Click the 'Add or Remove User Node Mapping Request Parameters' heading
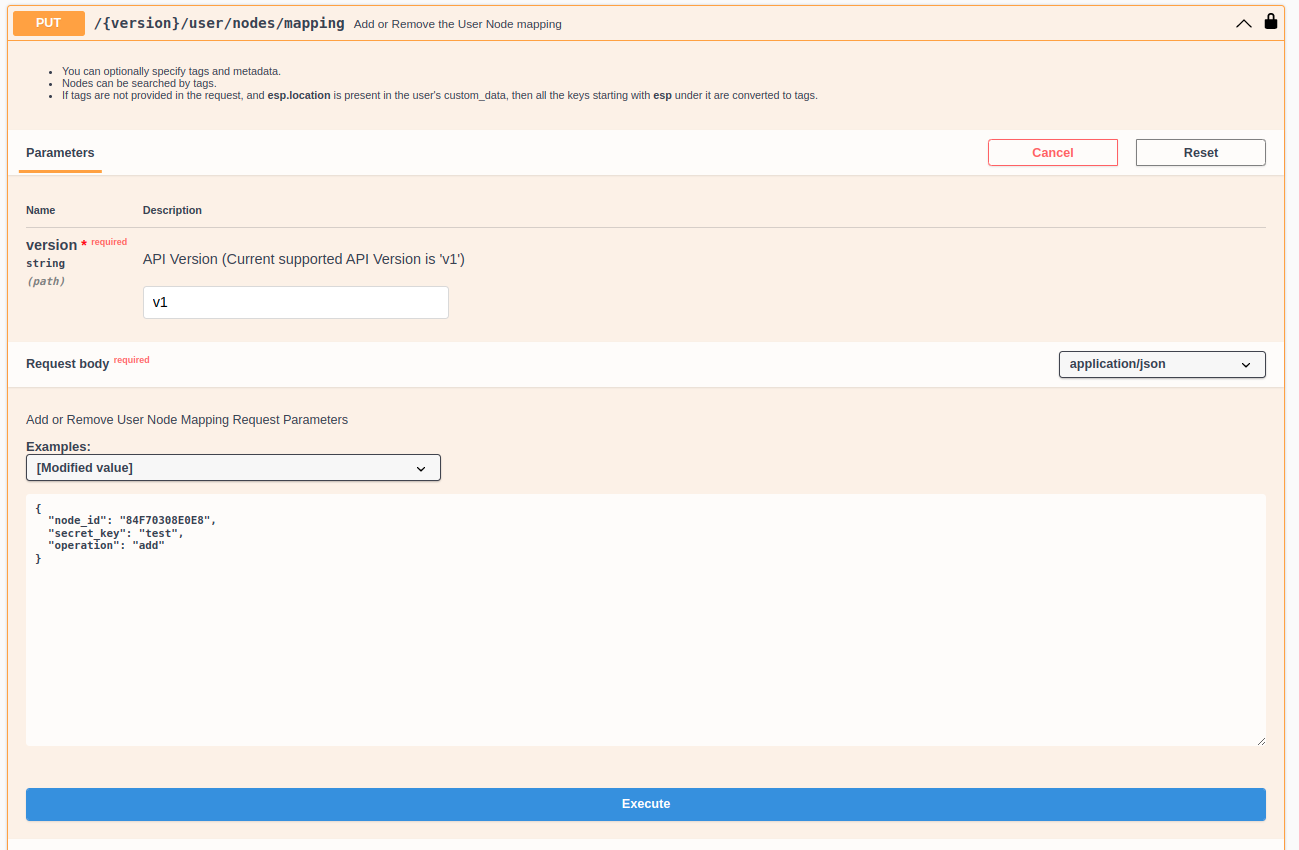This screenshot has width=1299, height=850. click(x=187, y=419)
